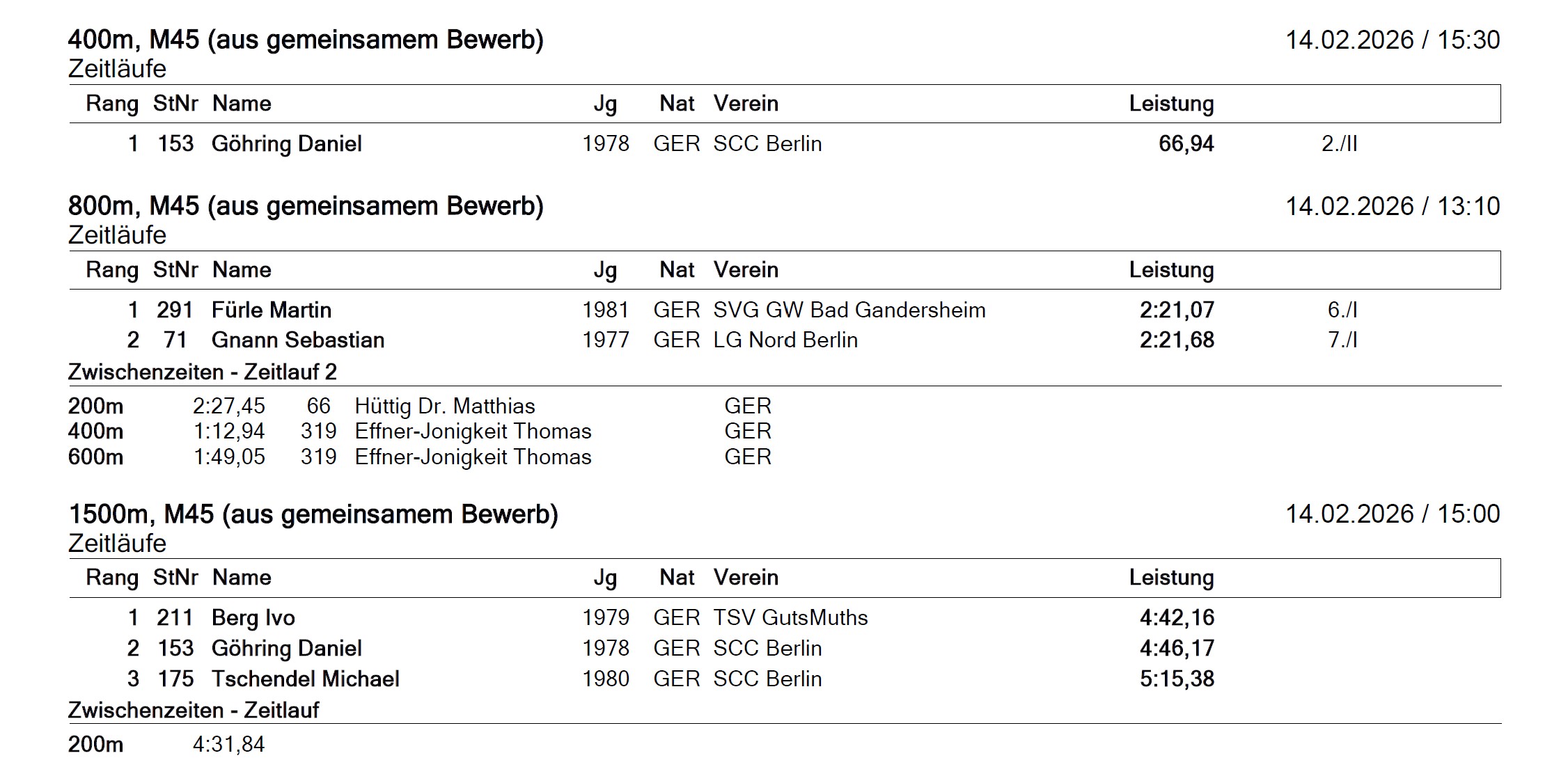Click club name SVG GW Bad Gandersheim
Screen dimensions: 1568x767
(849, 310)
